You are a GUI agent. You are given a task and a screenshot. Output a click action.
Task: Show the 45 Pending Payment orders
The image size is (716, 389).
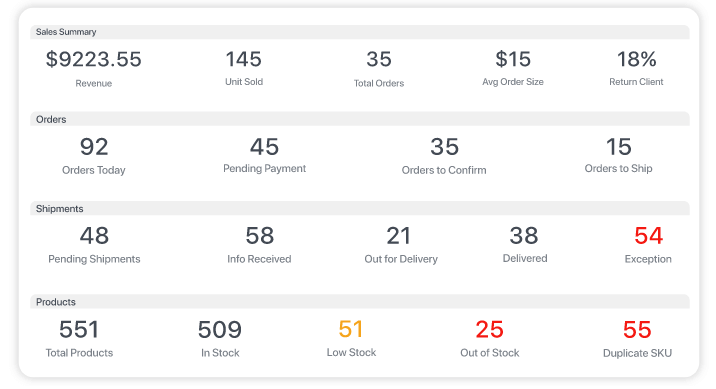tap(264, 155)
